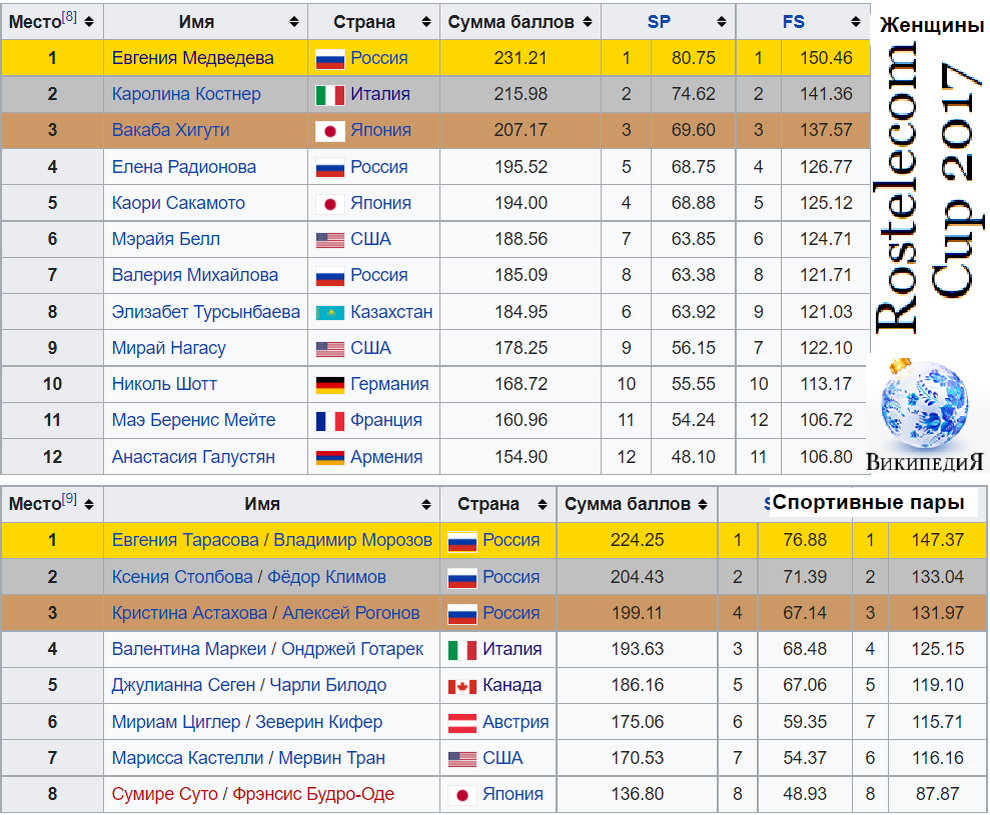This screenshot has width=990, height=815.
Task: Sort women's table by Имя arrows
Action: click(x=294, y=22)
